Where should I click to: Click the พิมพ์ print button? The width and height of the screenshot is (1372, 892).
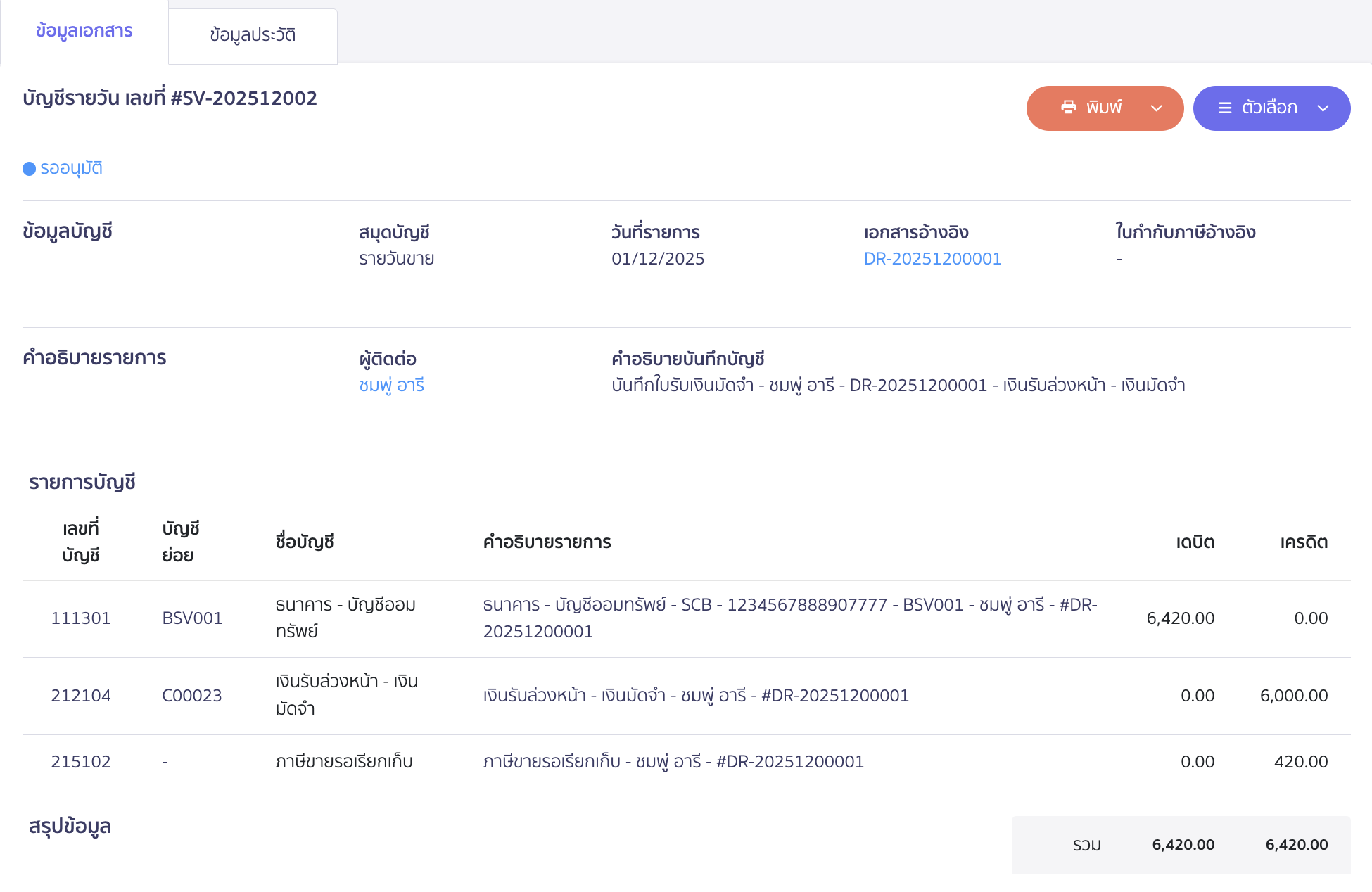click(x=1104, y=108)
